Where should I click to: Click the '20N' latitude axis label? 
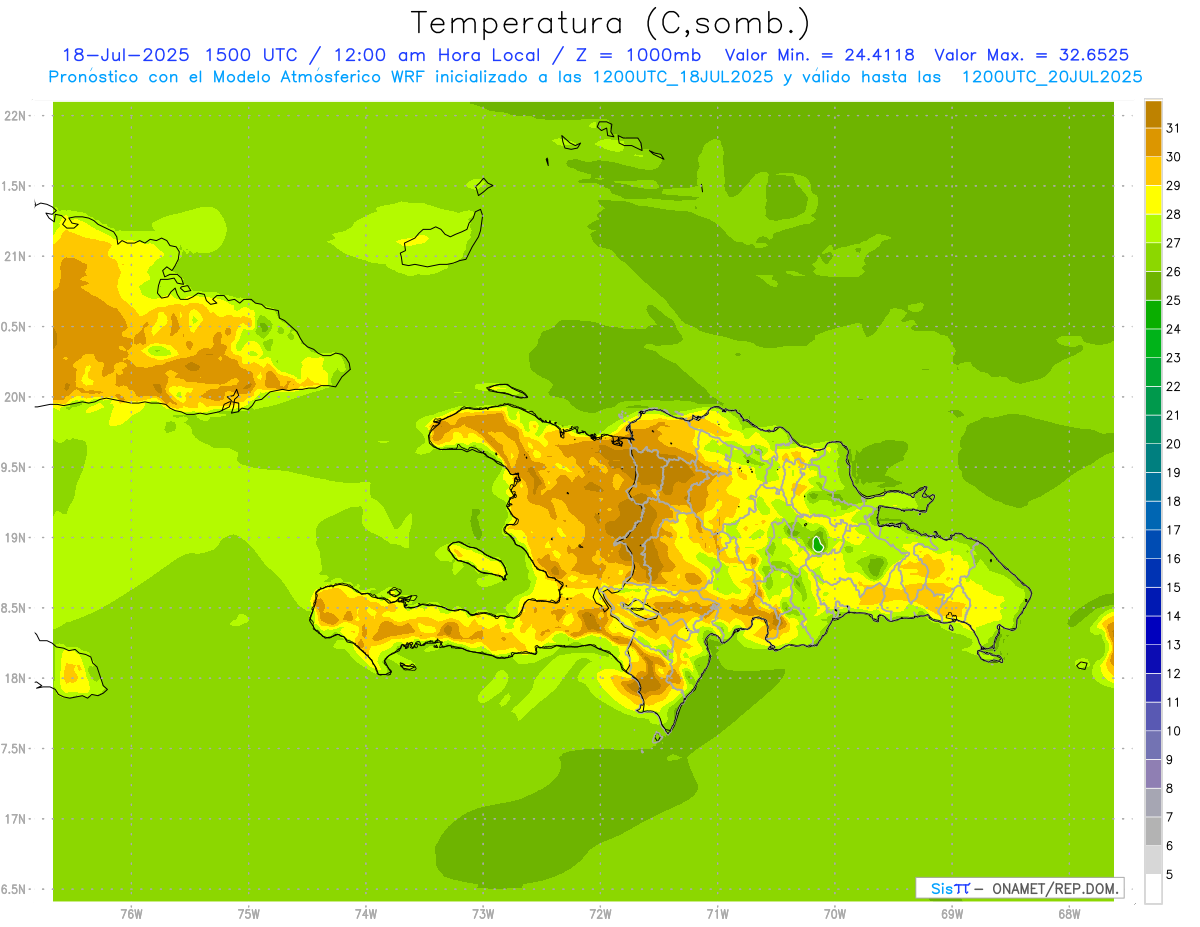coord(15,397)
